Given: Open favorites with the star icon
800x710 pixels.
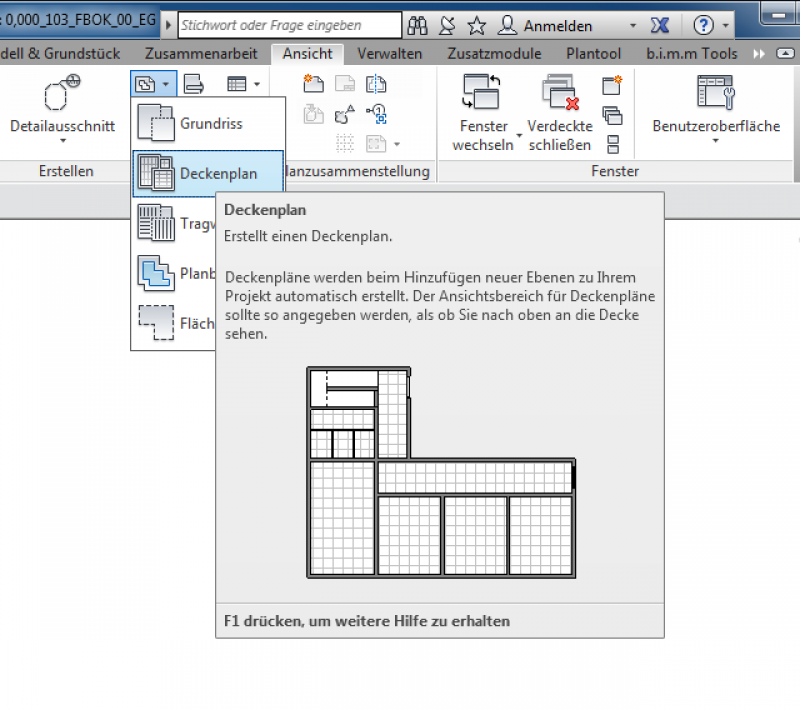Looking at the screenshot, I should (477, 26).
